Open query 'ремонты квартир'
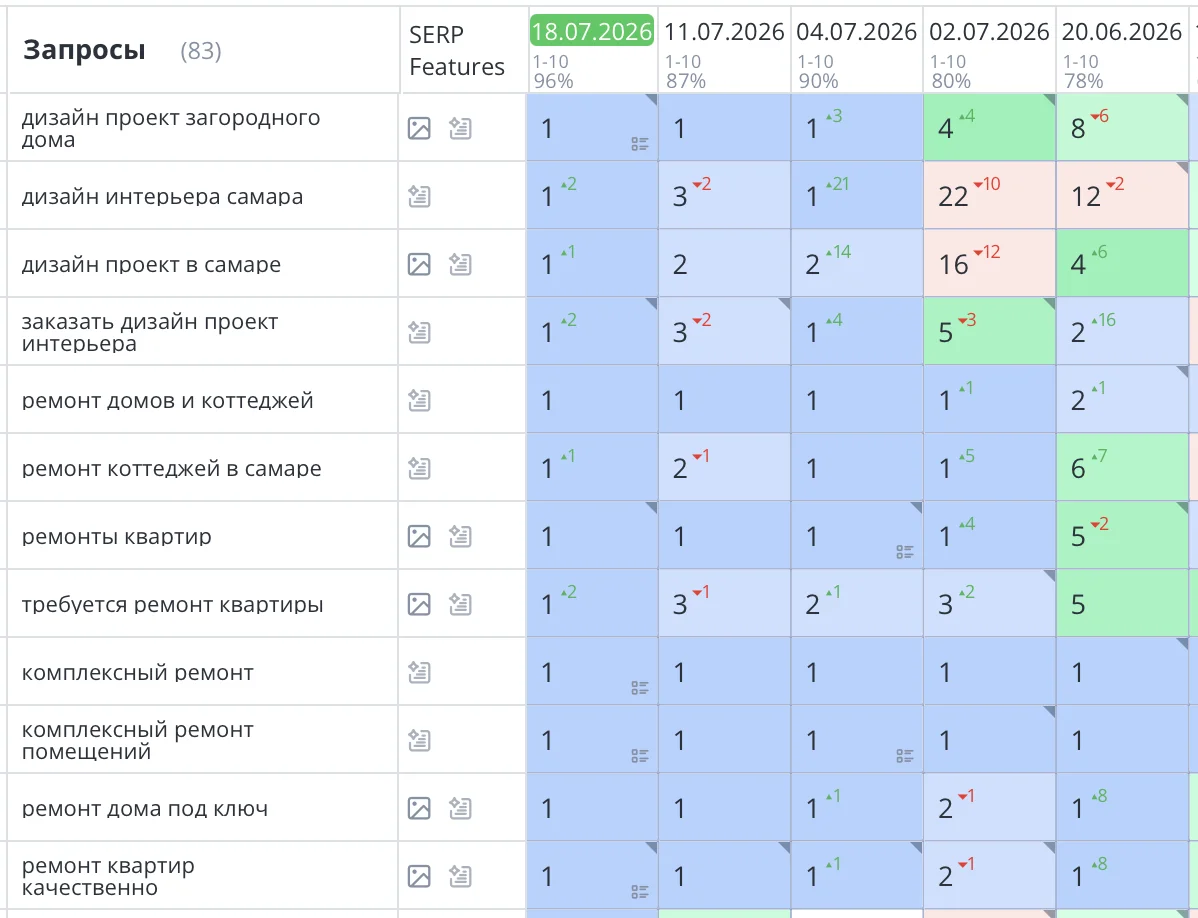The image size is (1198, 918). (116, 536)
